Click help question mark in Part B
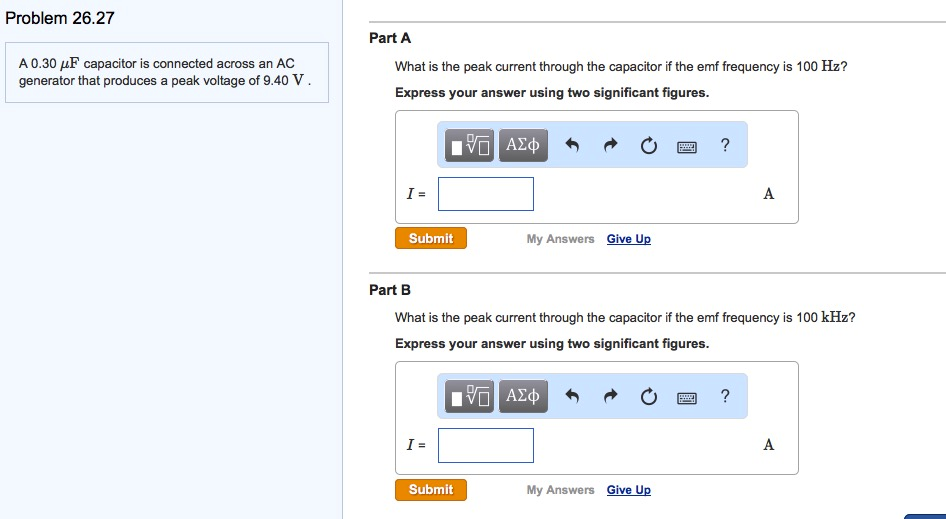Screen dimensions: 946x519 pos(725,397)
